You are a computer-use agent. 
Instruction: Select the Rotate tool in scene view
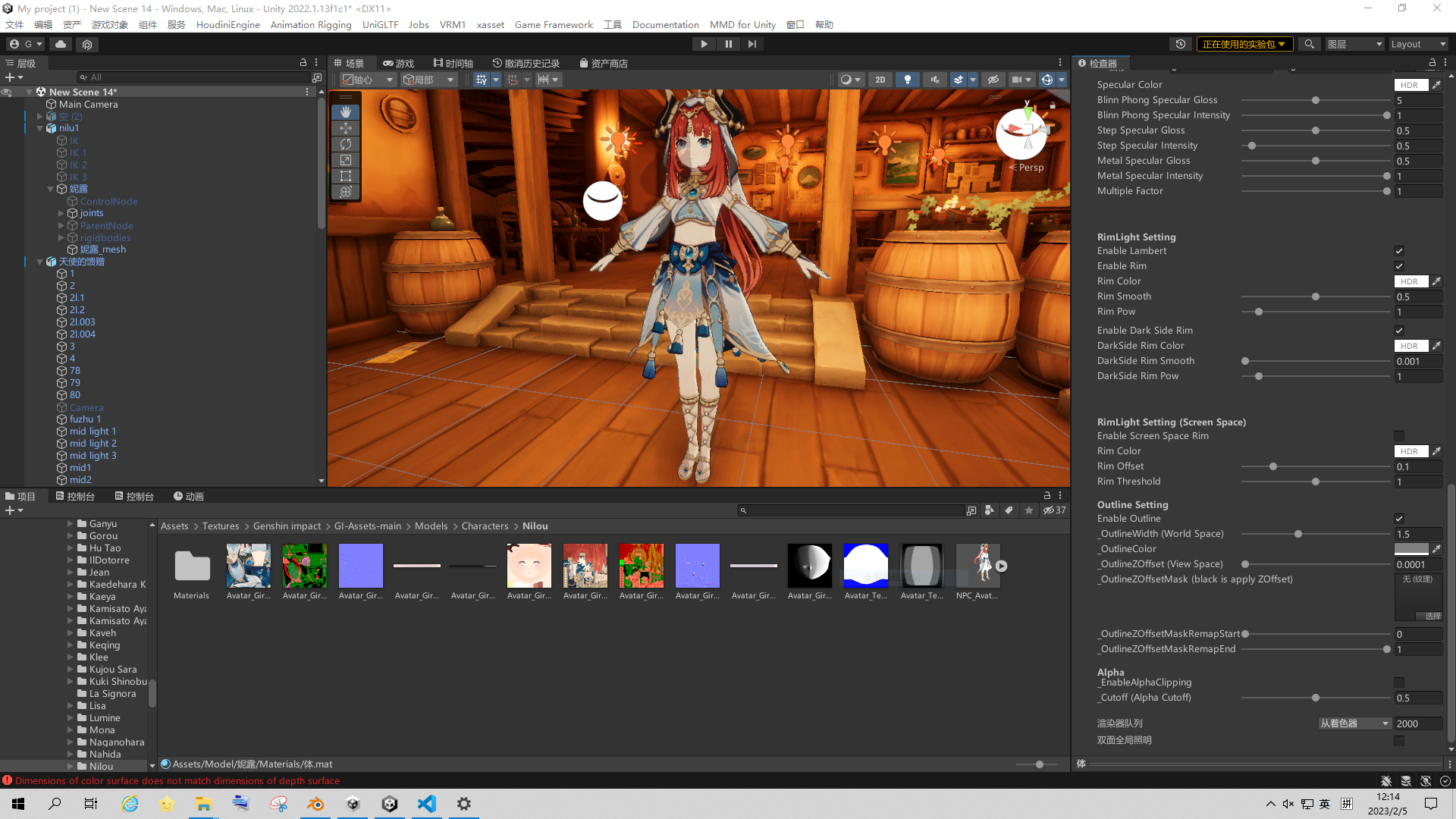[346, 144]
